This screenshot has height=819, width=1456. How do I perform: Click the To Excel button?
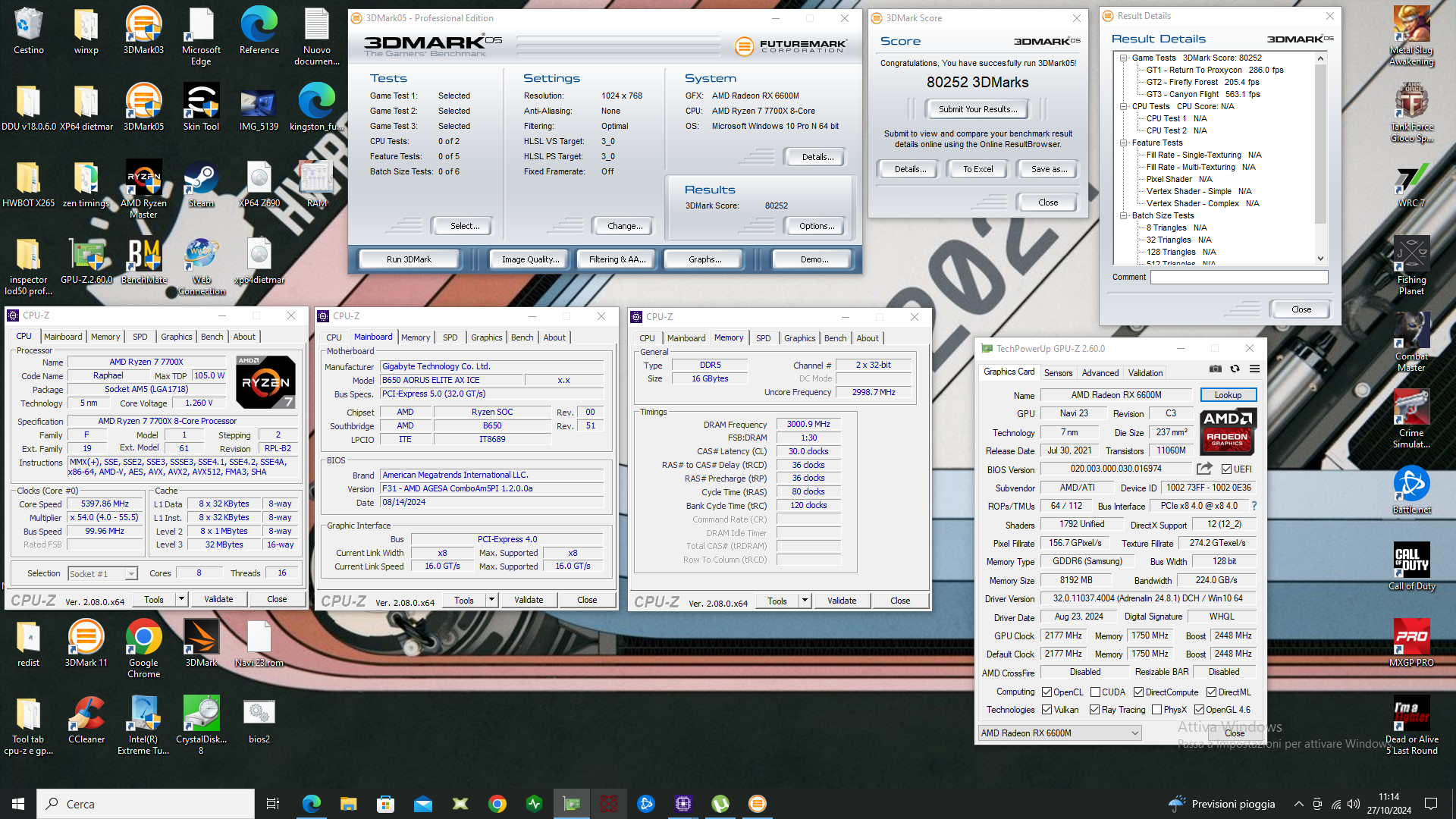point(977,169)
